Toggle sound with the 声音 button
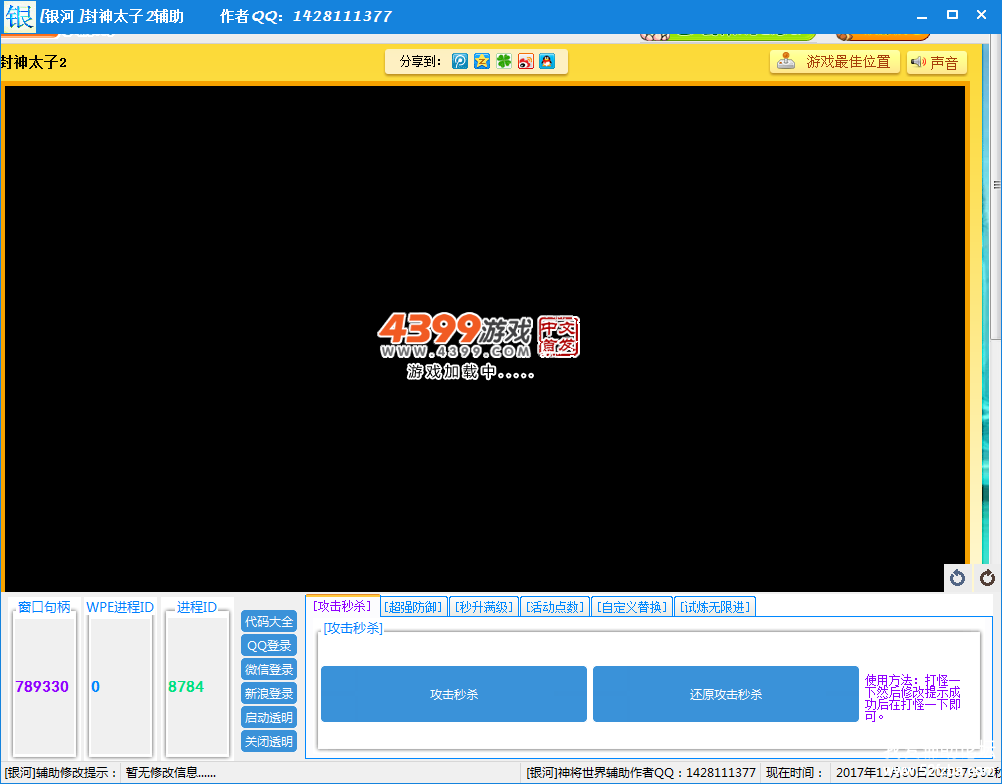 pos(936,62)
